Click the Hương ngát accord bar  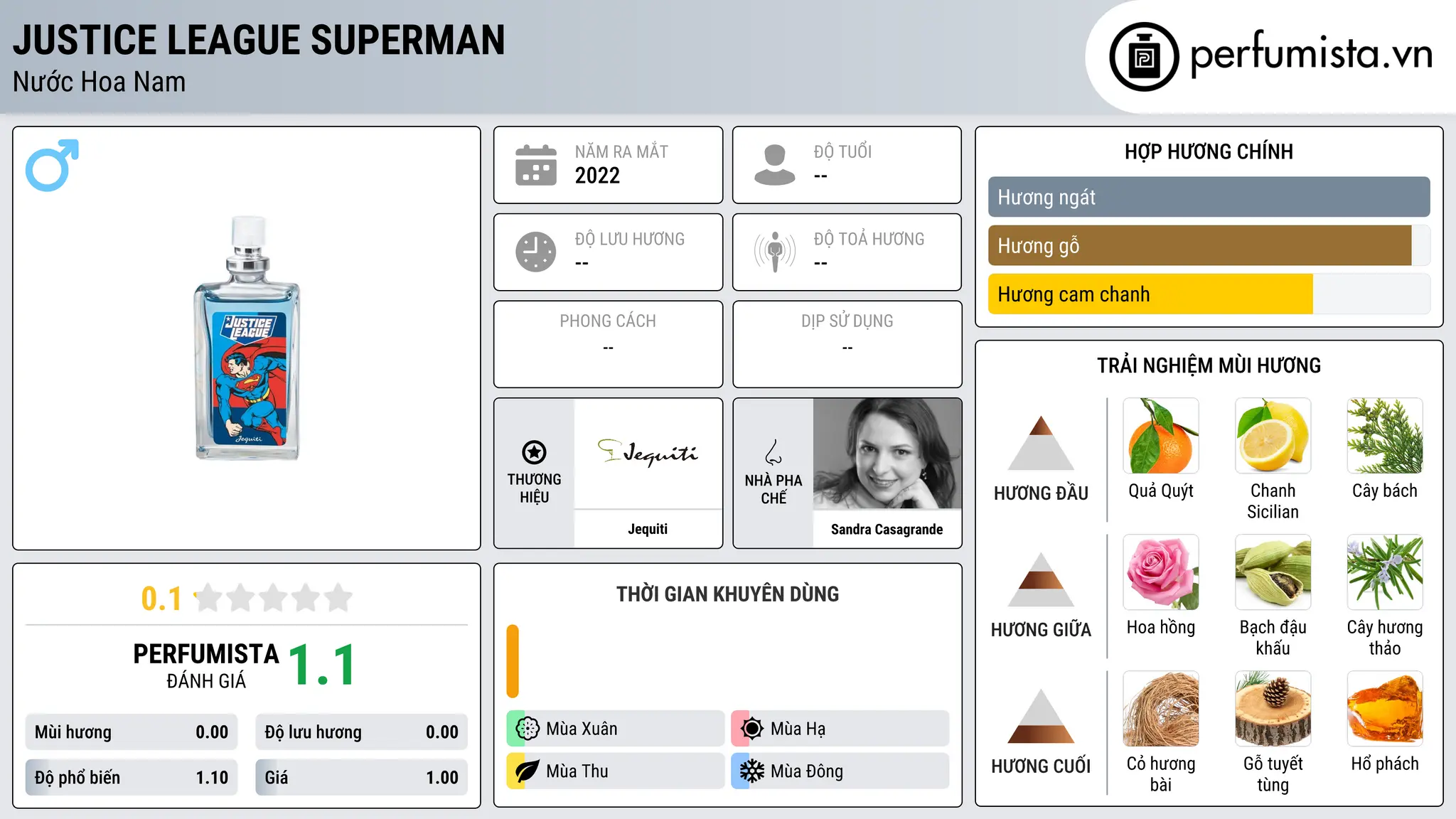[1209, 197]
